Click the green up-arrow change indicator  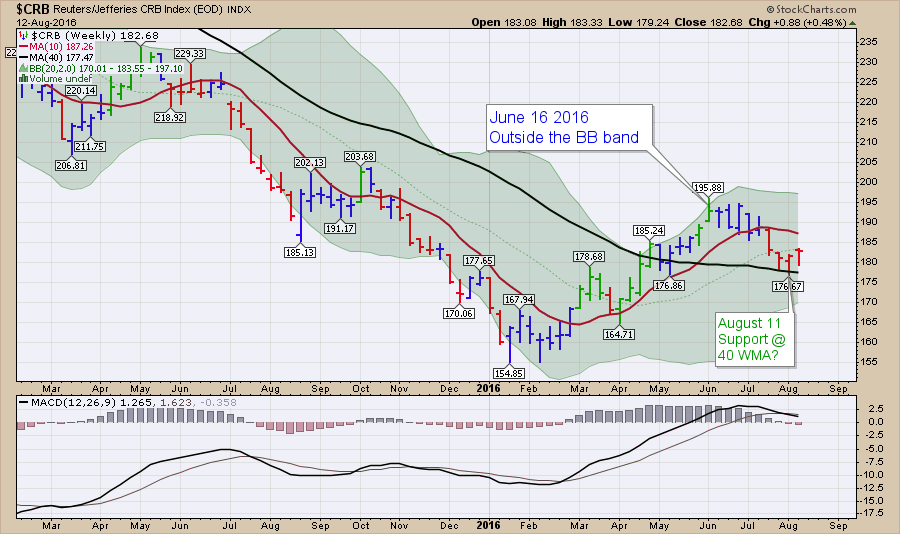click(852, 23)
